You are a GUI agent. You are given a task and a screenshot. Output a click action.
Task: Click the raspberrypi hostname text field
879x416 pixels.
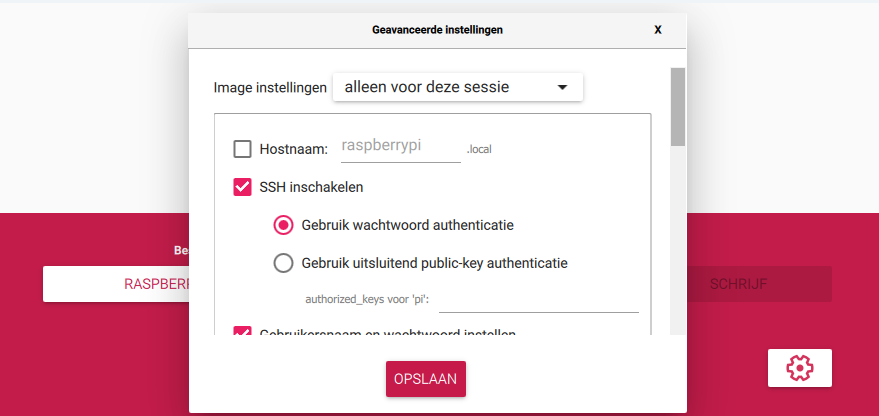(x=402, y=147)
